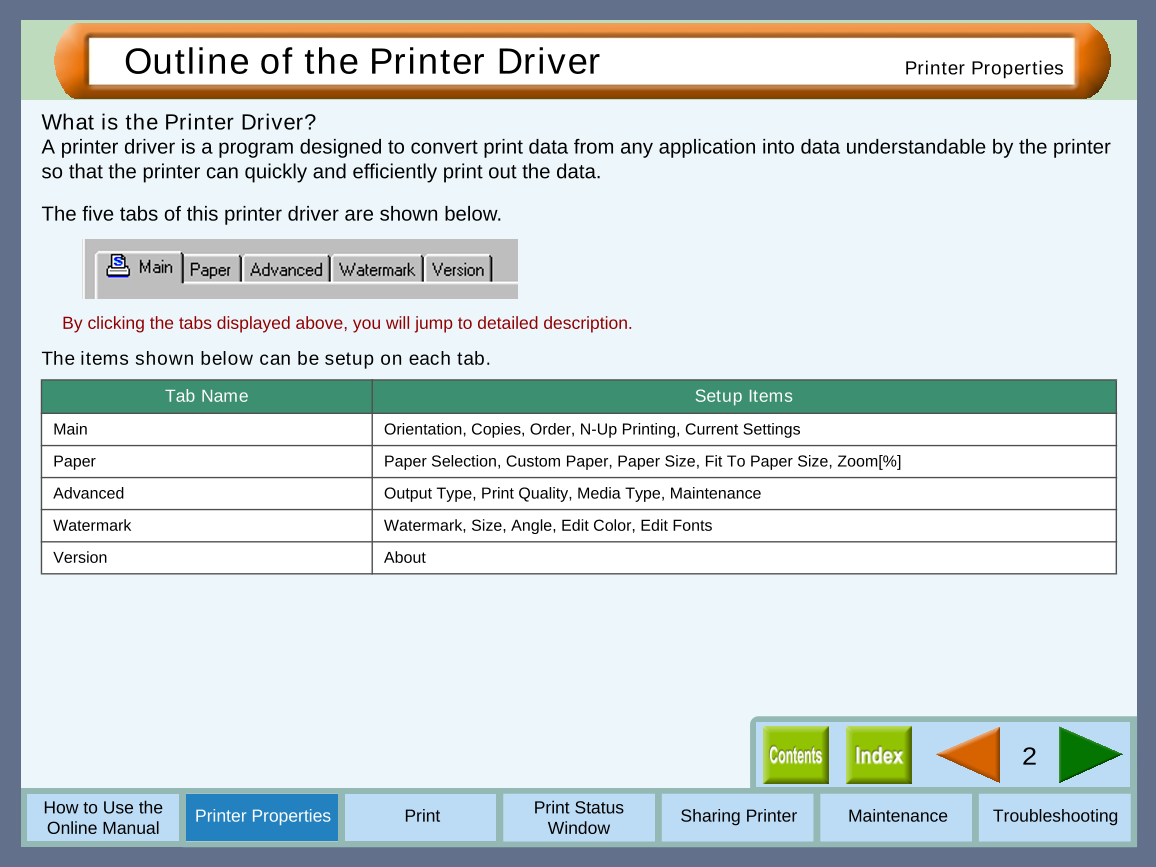Image resolution: width=1156 pixels, height=867 pixels.
Task: Click 'The items shown below can be setup' sentence
Action: pos(265,358)
